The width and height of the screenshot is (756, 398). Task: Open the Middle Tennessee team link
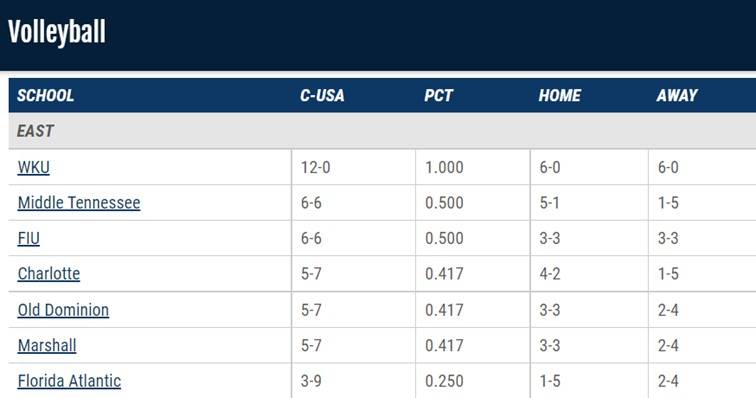[79, 203]
